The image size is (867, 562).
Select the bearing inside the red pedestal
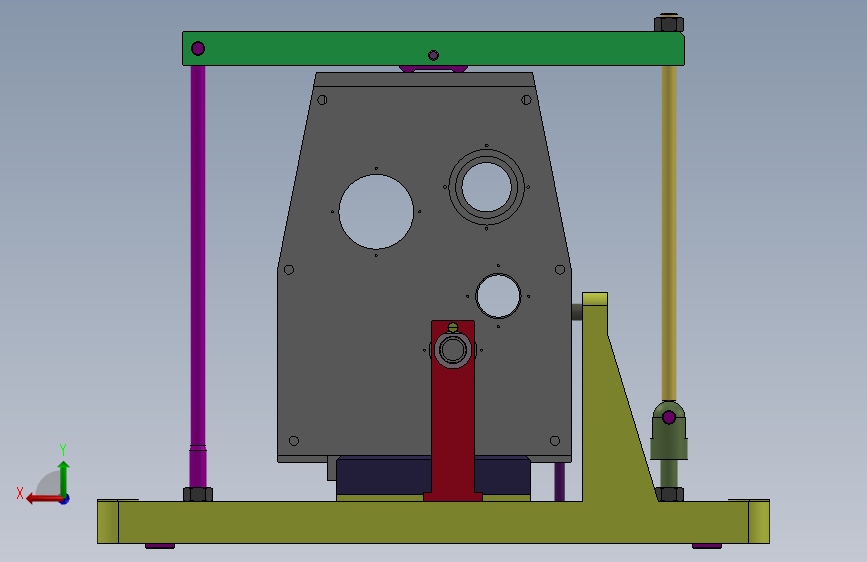453,350
